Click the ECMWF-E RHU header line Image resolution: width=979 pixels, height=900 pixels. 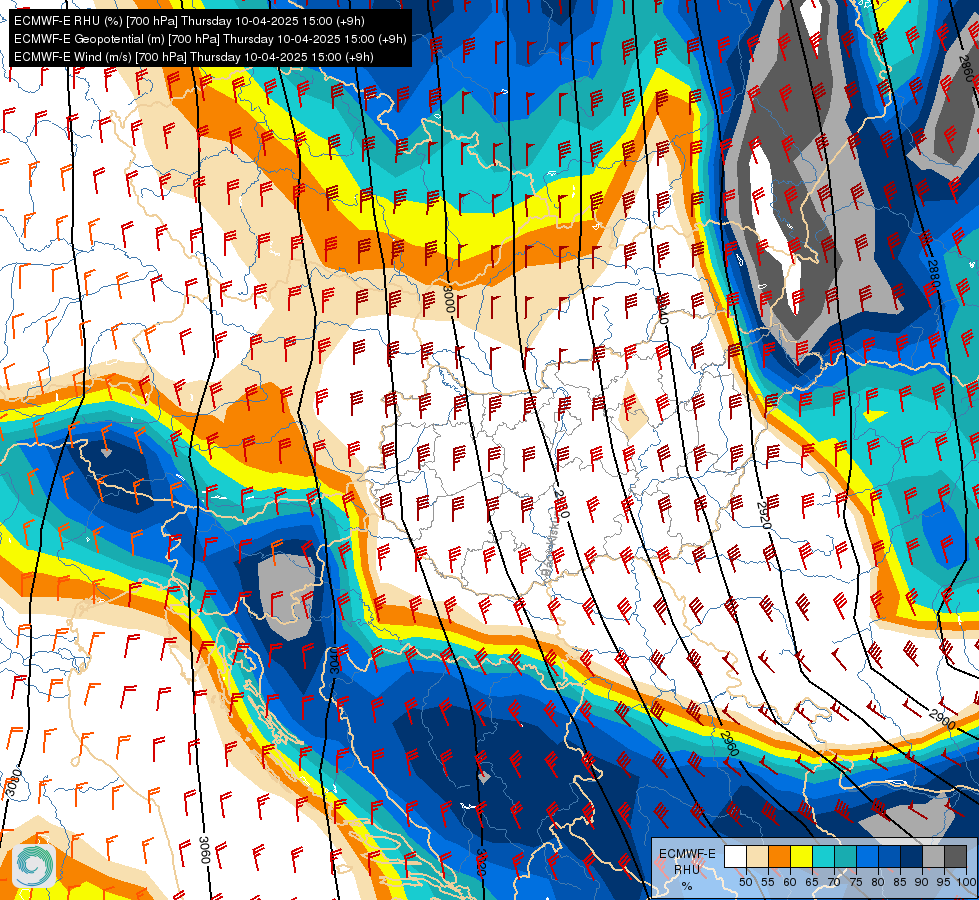coord(189,21)
